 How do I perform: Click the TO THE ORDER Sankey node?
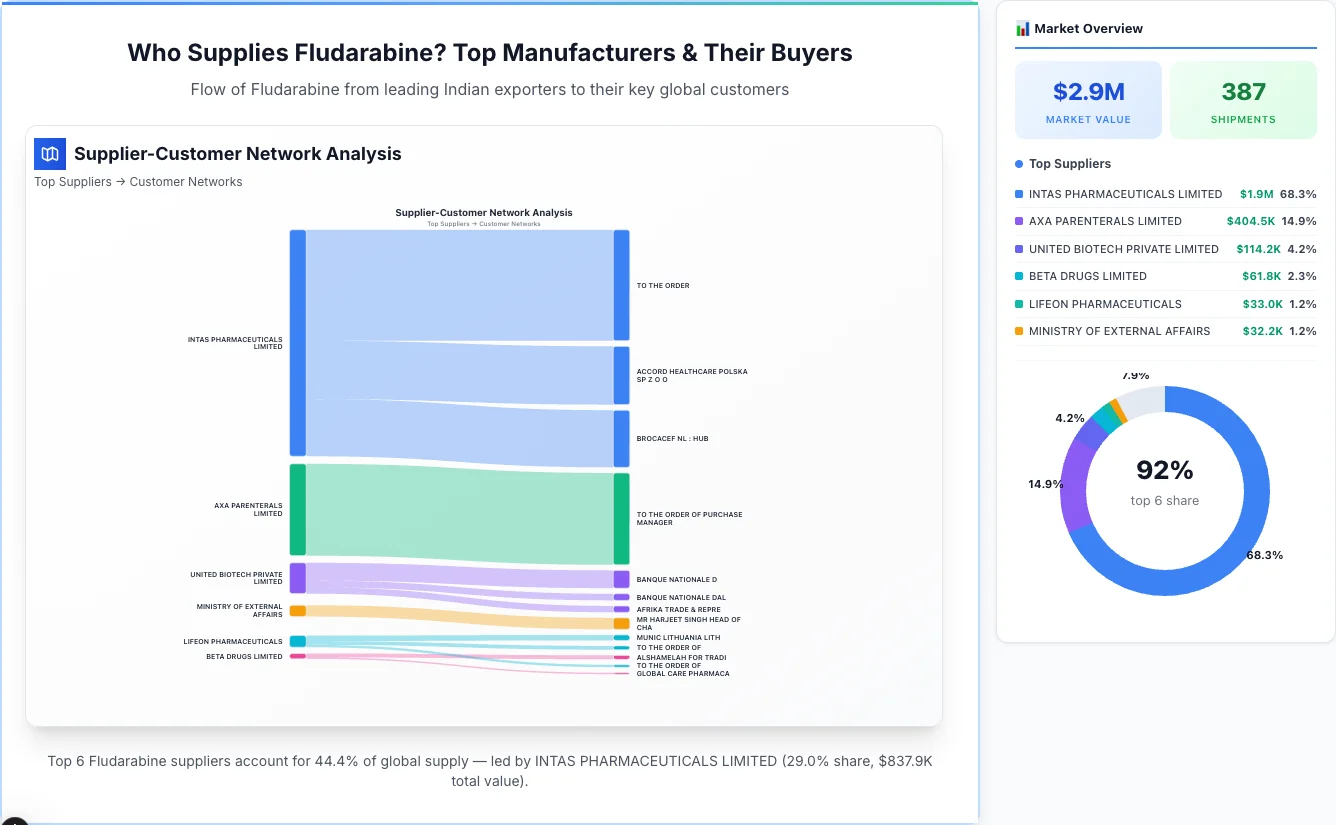(621, 285)
